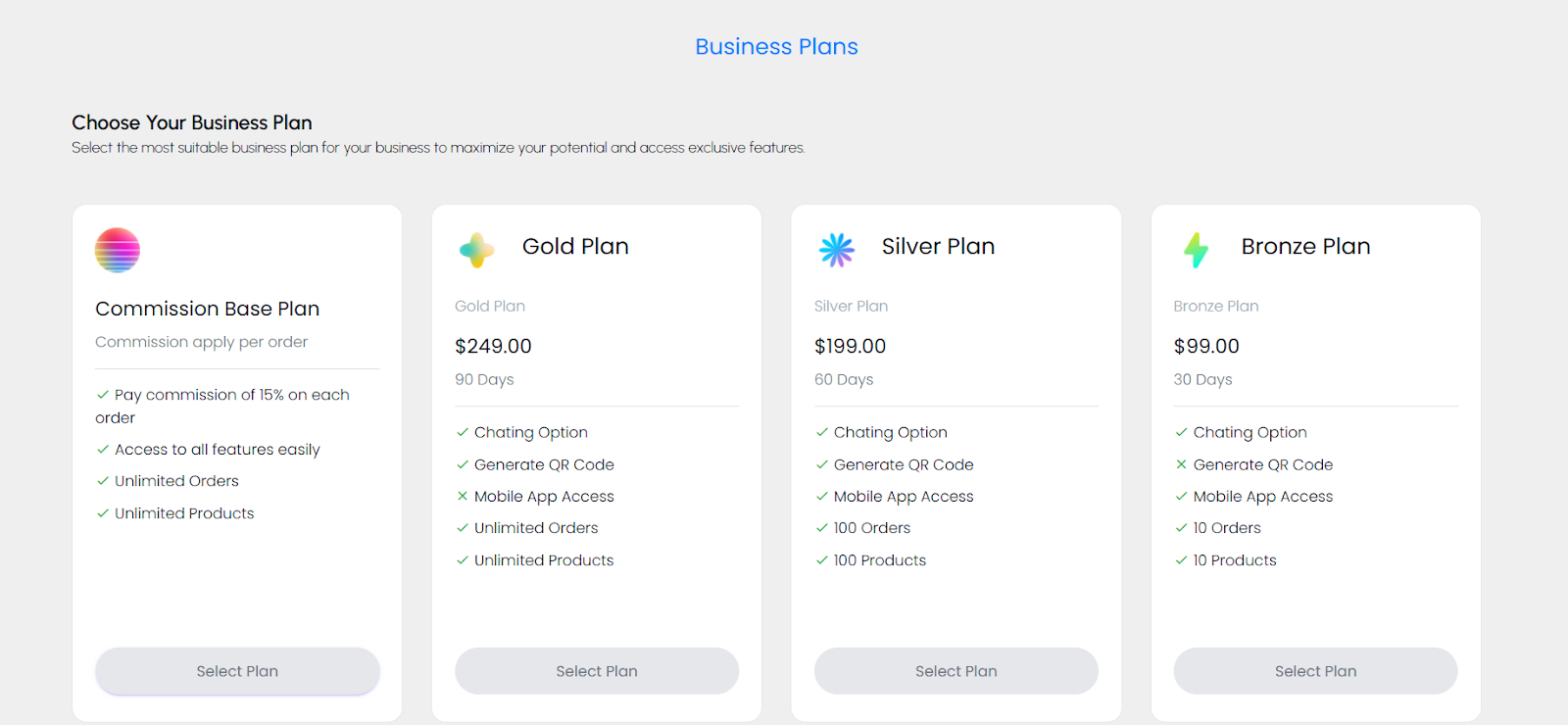Click the checkmark next to Bronze 10 Products
This screenshot has height=725, width=1568.
click(x=1181, y=560)
